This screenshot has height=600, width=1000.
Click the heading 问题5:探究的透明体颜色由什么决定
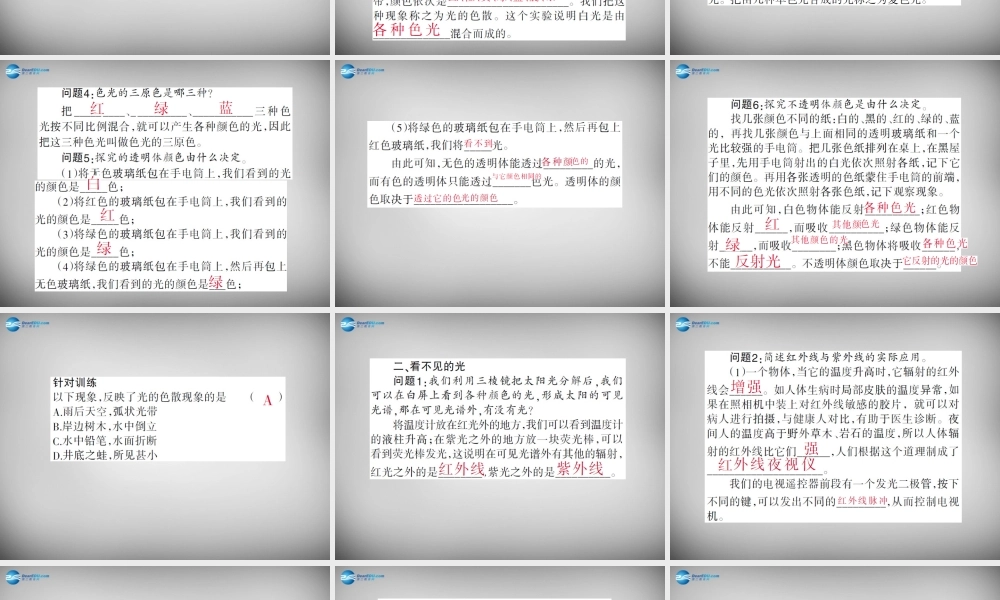pyautogui.click(x=154, y=157)
